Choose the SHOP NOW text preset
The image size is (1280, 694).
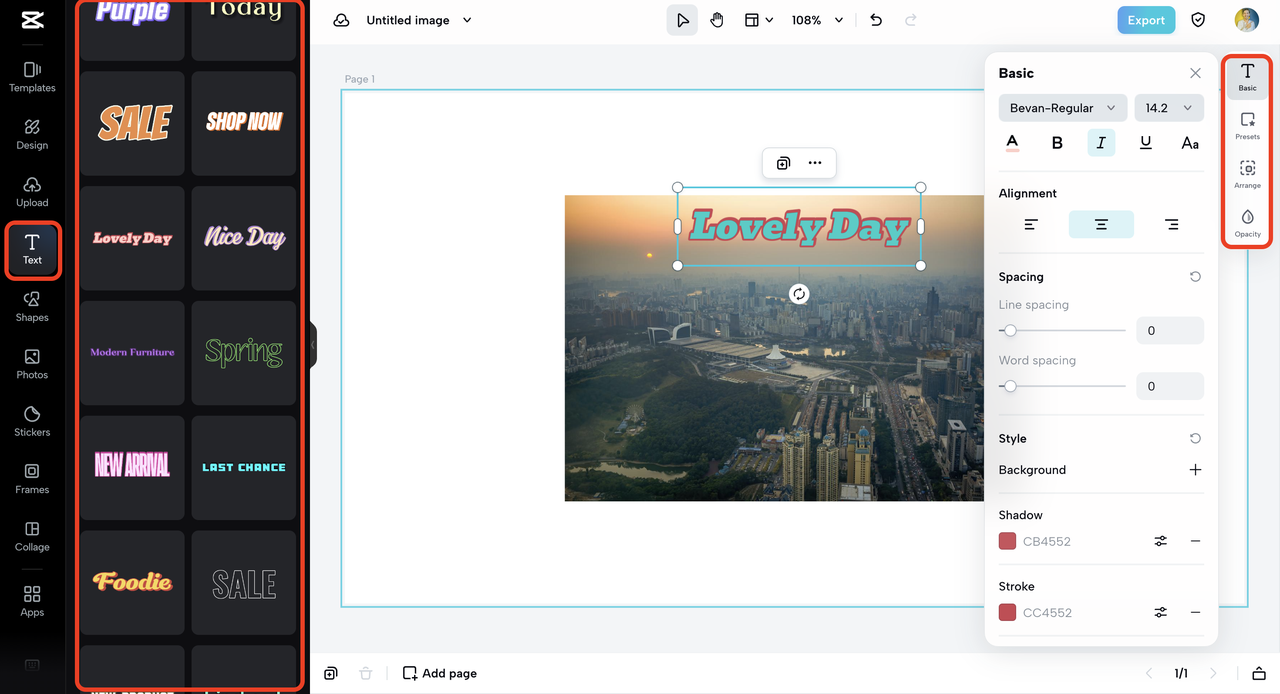[x=244, y=123]
